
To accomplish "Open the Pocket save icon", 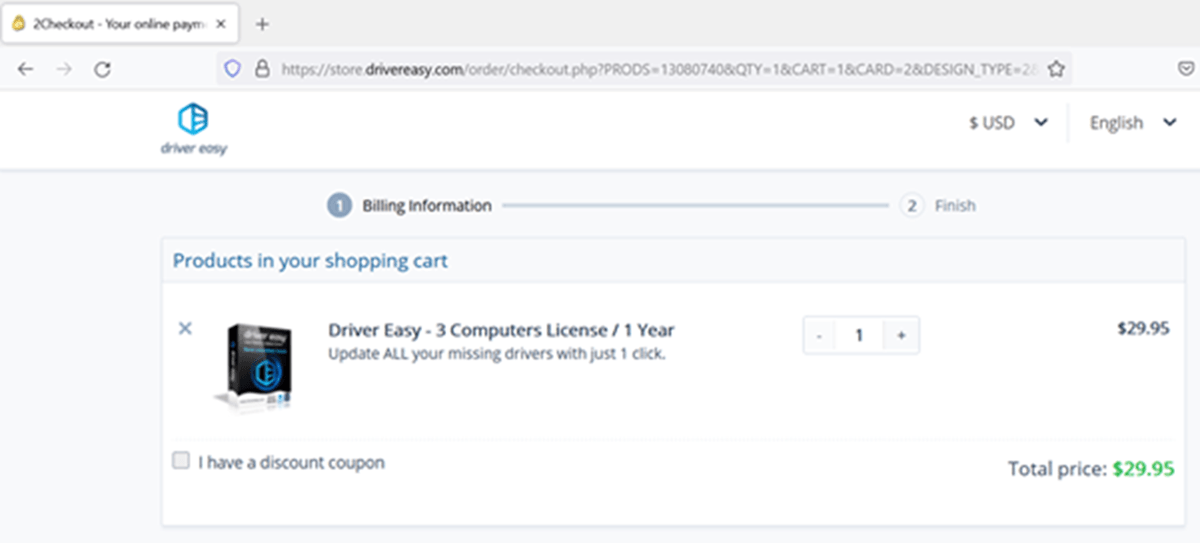I will (1185, 69).
